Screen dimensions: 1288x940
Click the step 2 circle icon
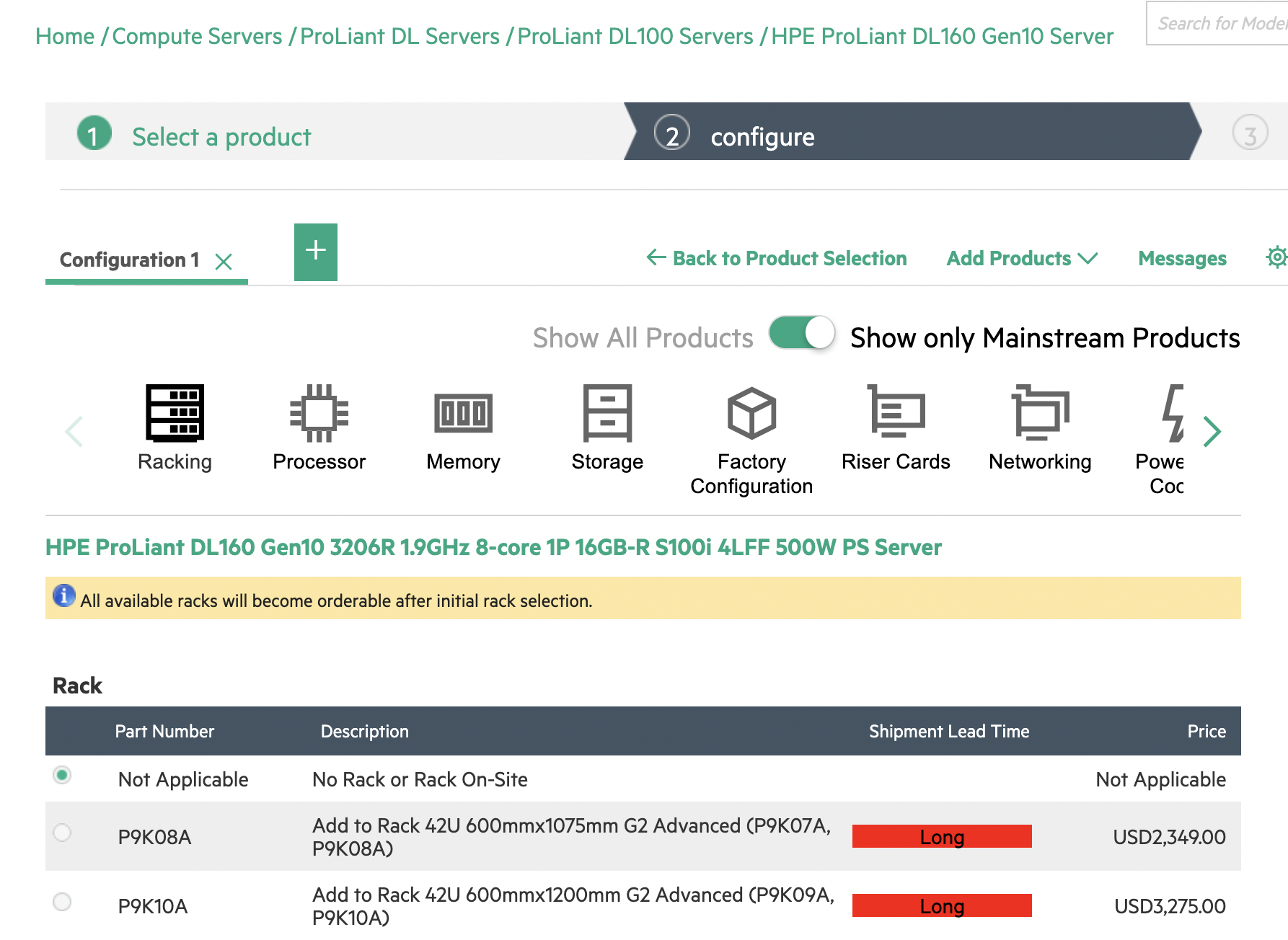[x=672, y=133]
